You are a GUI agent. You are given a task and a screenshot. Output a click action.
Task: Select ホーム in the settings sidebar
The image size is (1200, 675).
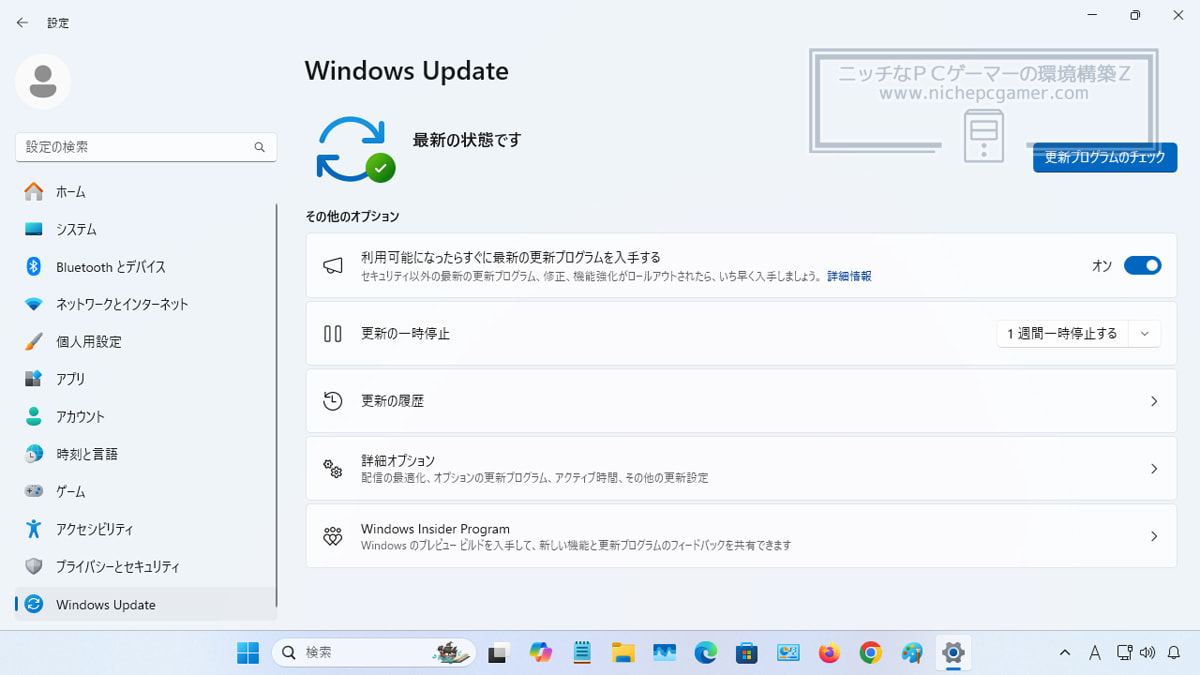[145, 191]
